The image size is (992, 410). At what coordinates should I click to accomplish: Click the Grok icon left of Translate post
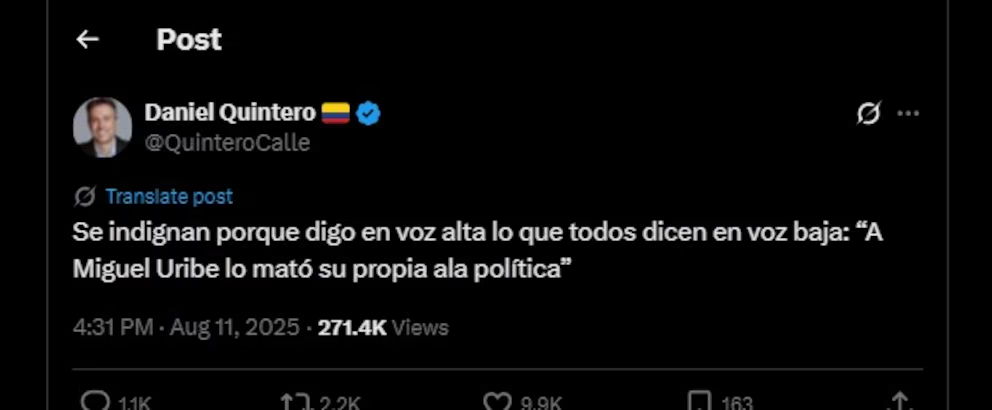point(85,197)
